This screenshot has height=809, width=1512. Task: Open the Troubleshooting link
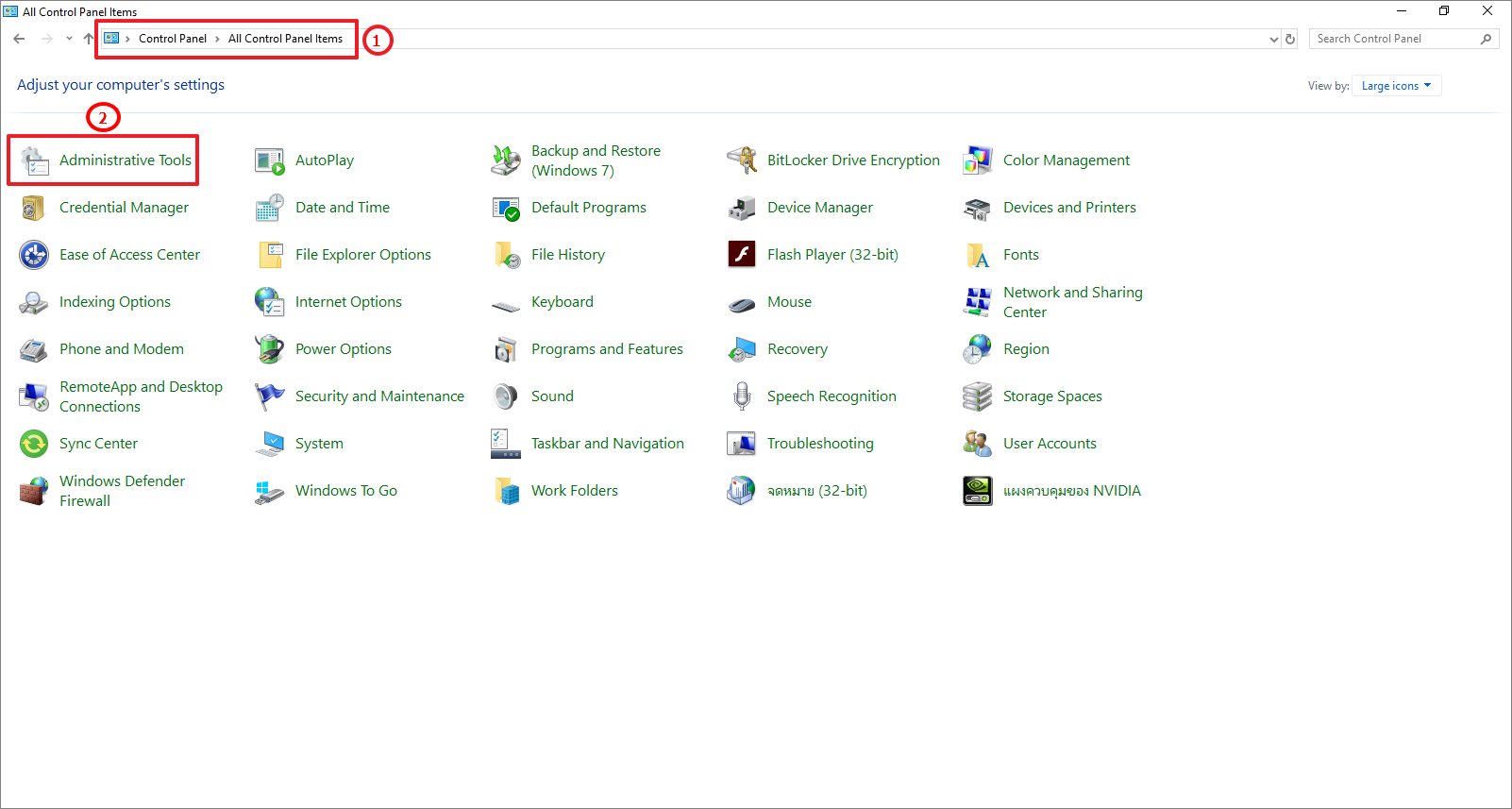(820, 444)
